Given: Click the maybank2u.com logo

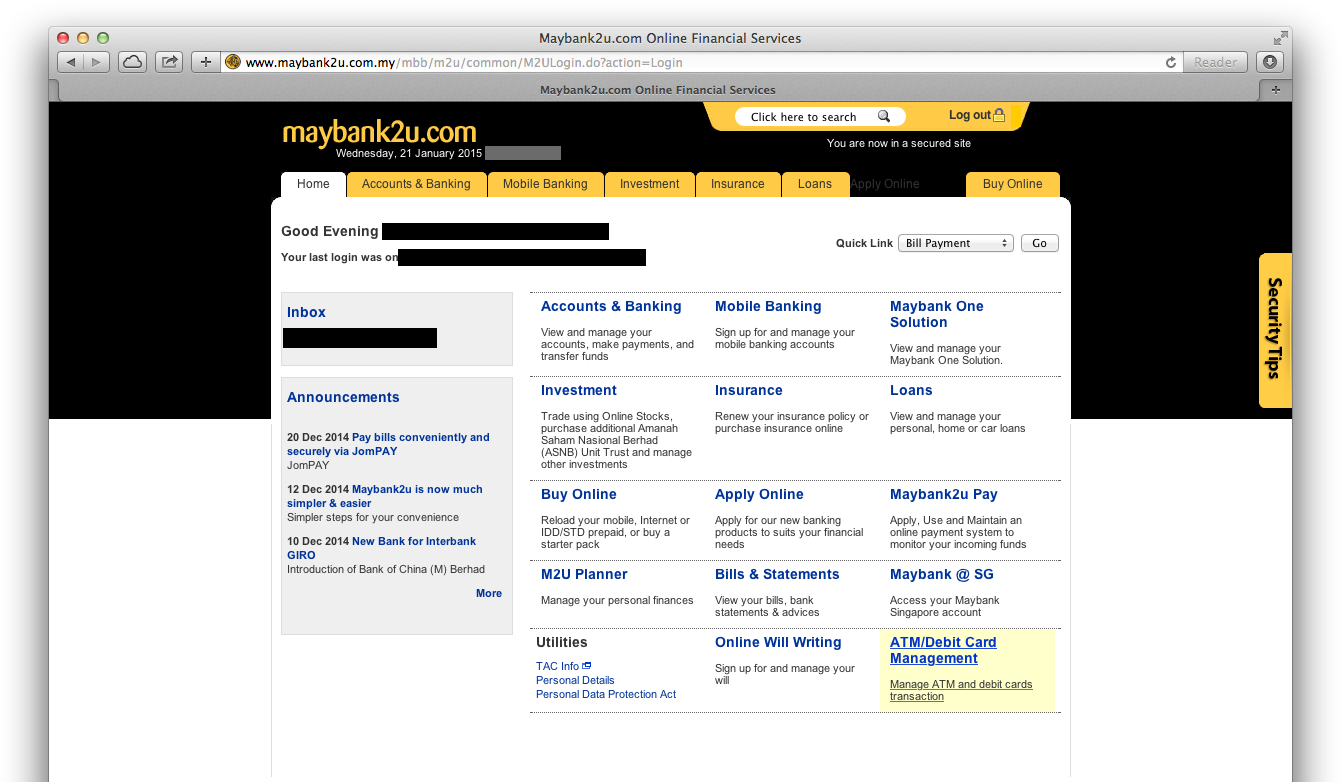Looking at the screenshot, I should pos(379,133).
